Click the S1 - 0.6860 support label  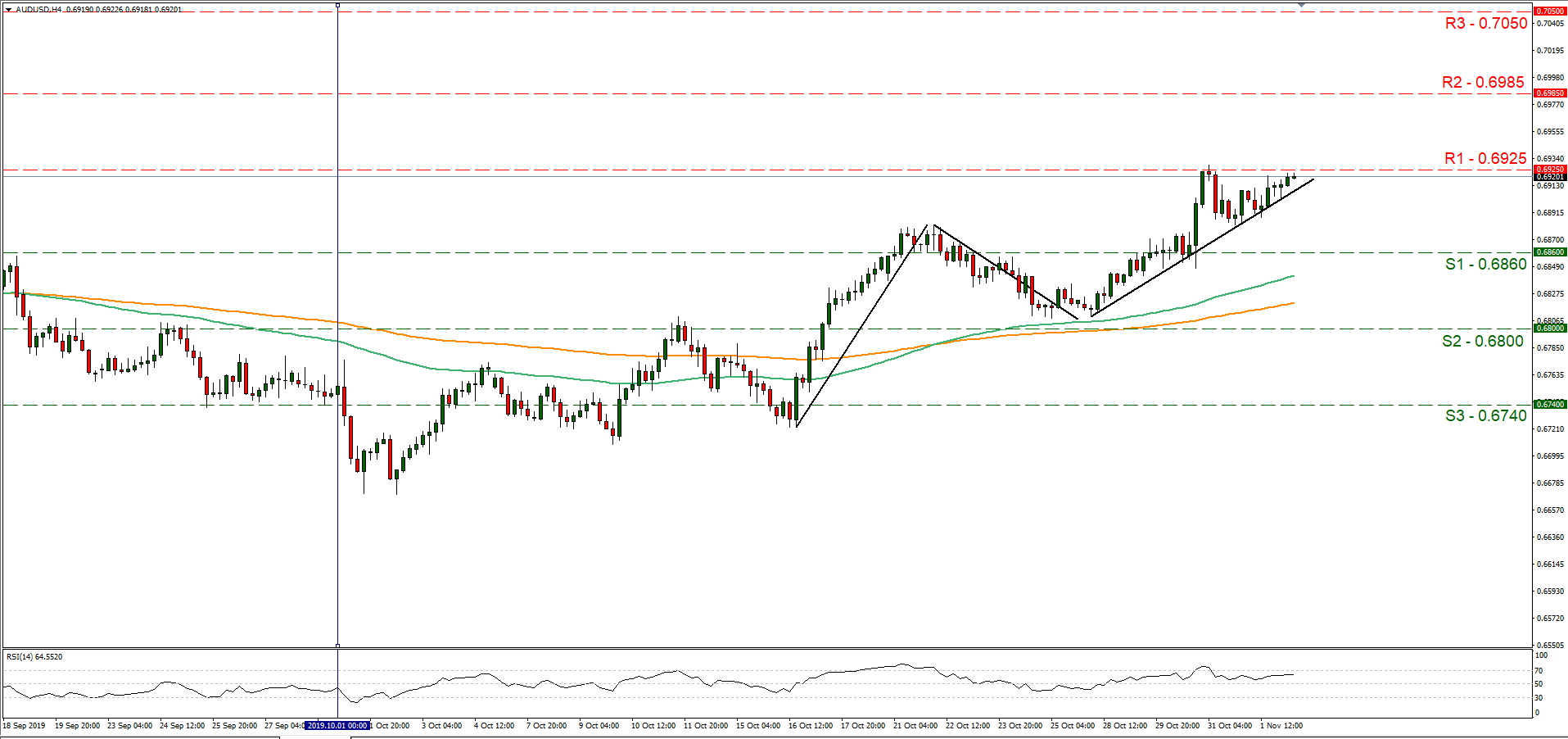pos(1485,265)
